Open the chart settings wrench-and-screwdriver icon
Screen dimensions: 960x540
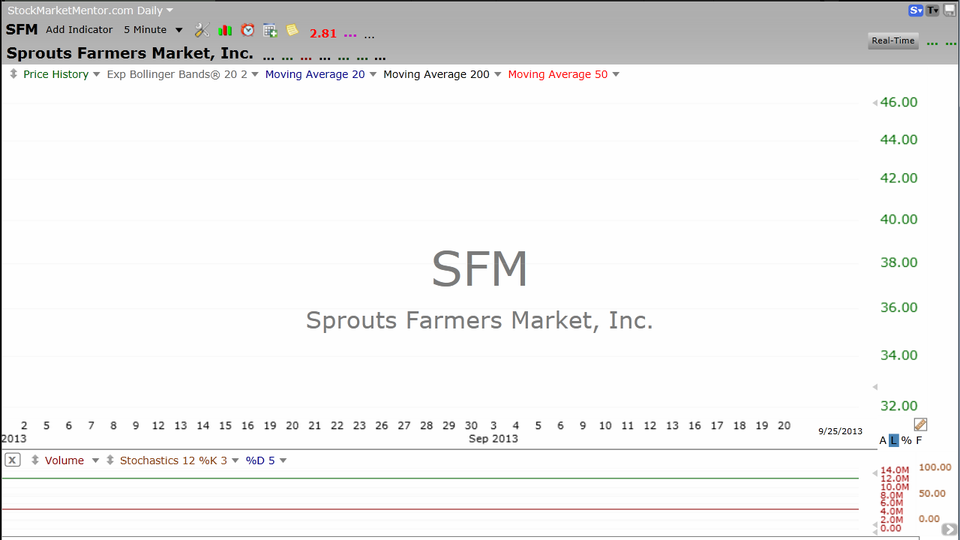click(x=202, y=30)
